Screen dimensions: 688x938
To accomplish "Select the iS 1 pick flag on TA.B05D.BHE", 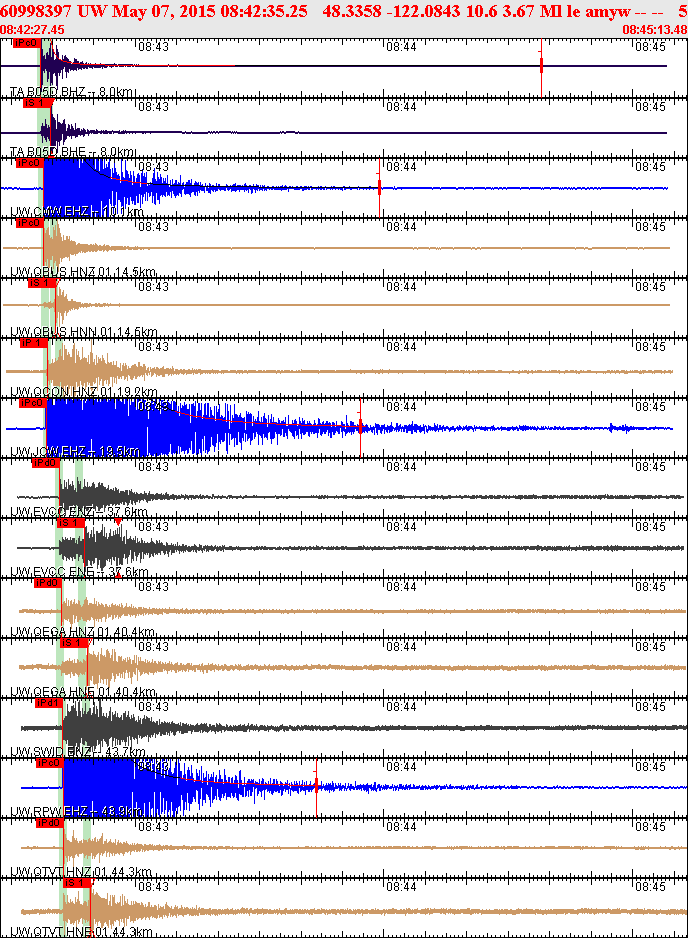I will click(36, 103).
